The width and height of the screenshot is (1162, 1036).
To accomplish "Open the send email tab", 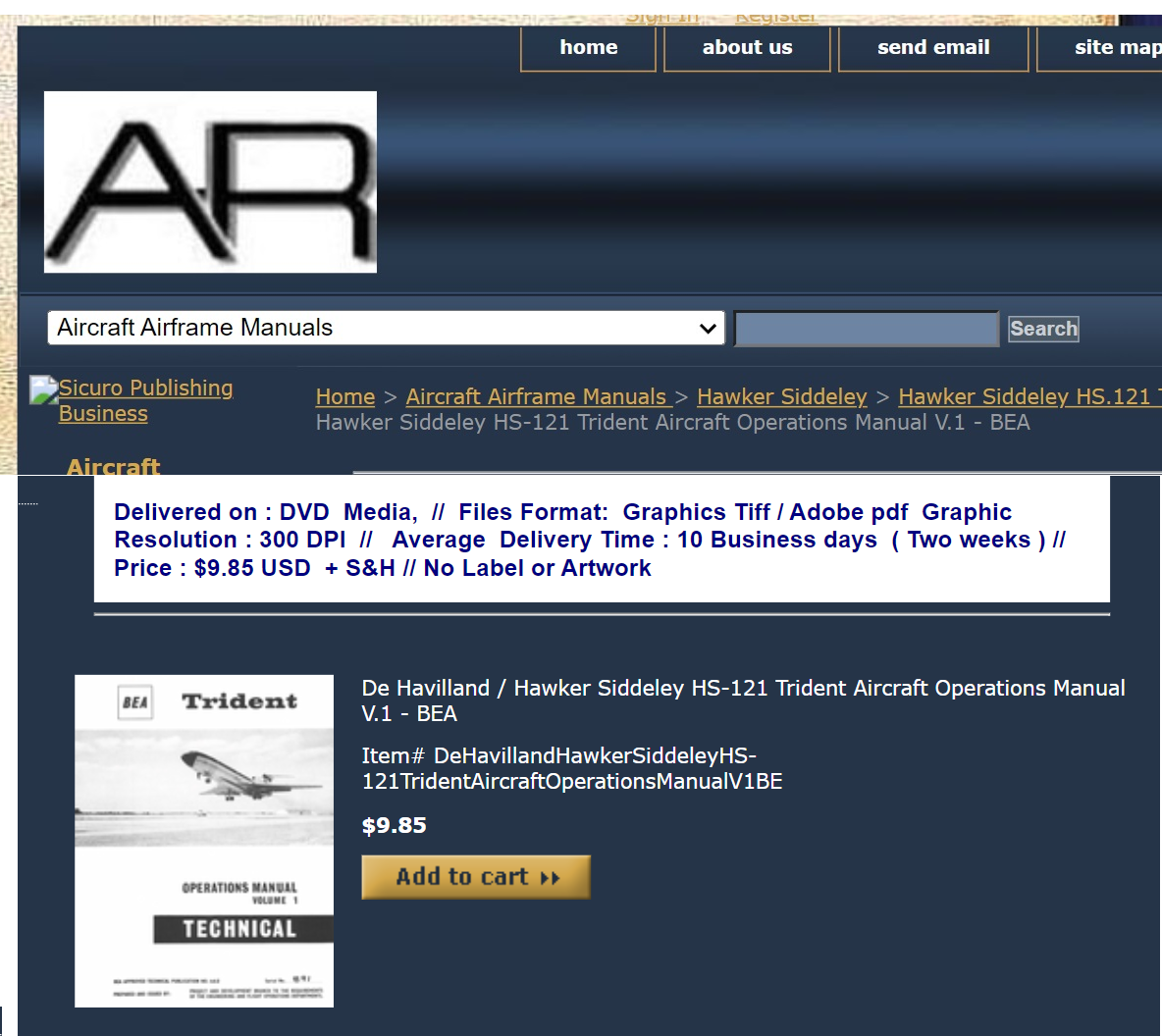I will click(x=933, y=48).
